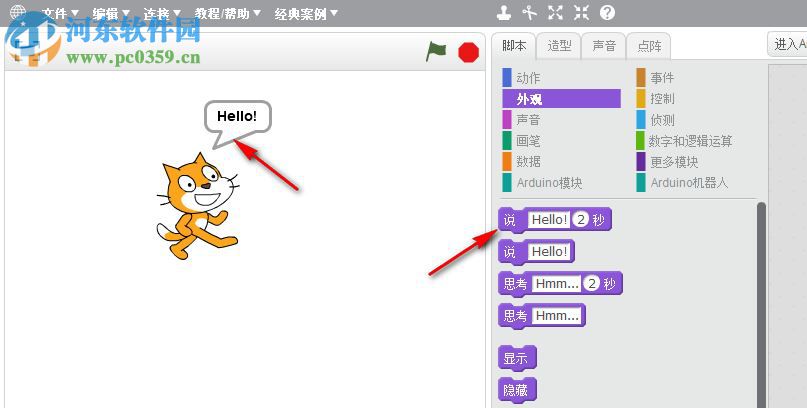Click the 隐藏 hide block
The image size is (807, 408).
tap(517, 391)
